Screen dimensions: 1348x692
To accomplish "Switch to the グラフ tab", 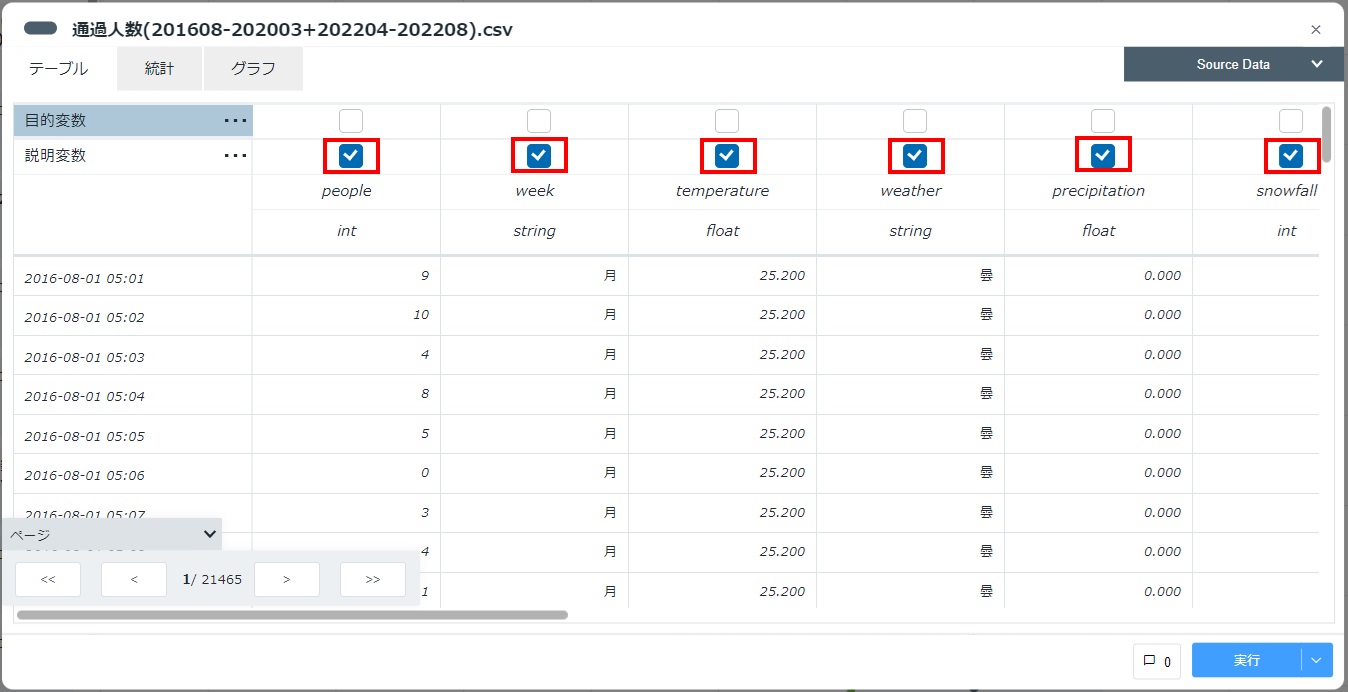I will coord(253,69).
